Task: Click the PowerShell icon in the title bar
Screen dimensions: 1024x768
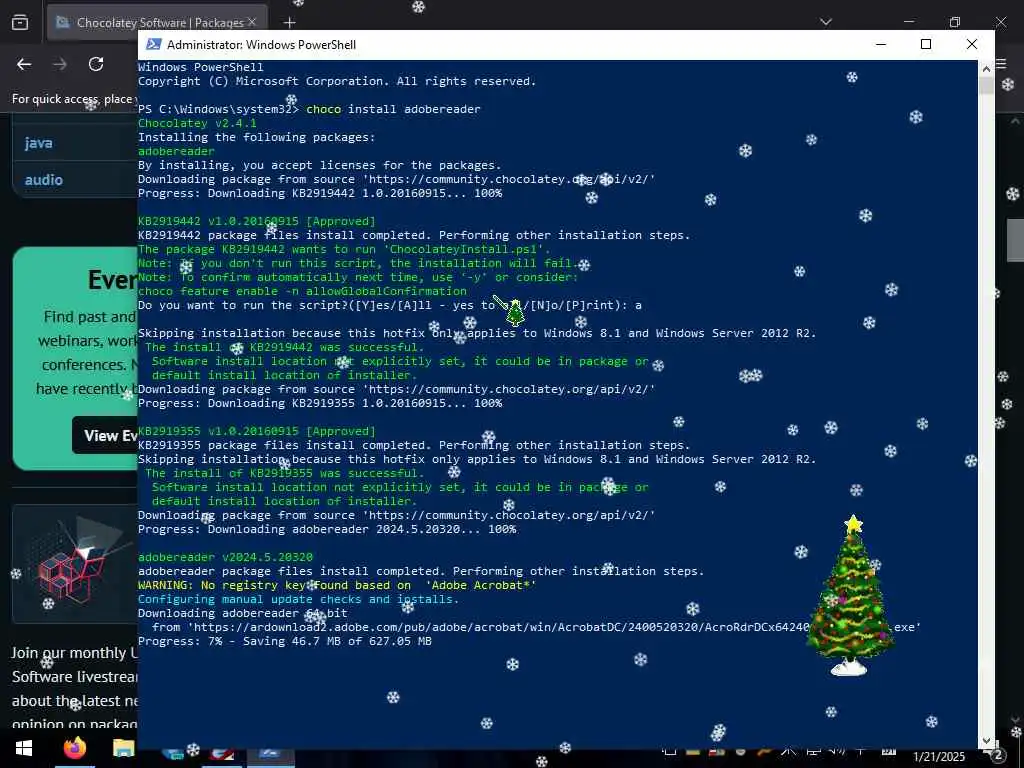Action: 153,44
